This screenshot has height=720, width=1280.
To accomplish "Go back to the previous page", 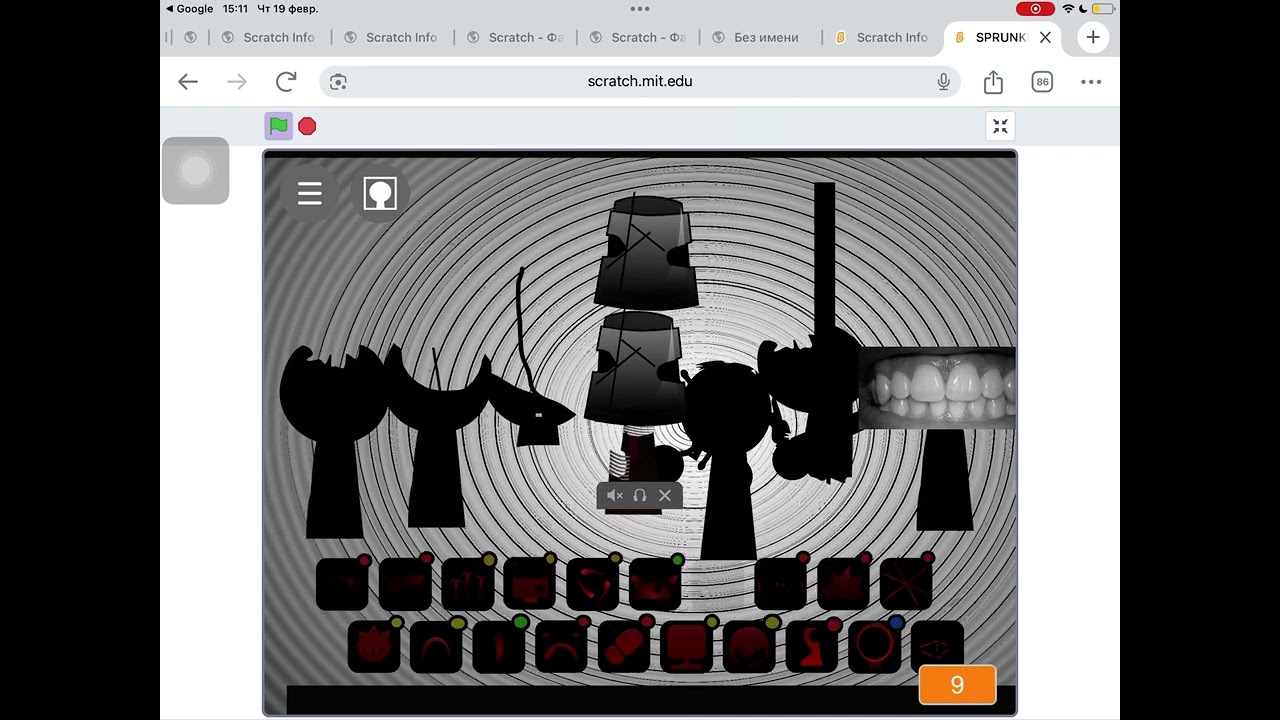I will pos(188,82).
